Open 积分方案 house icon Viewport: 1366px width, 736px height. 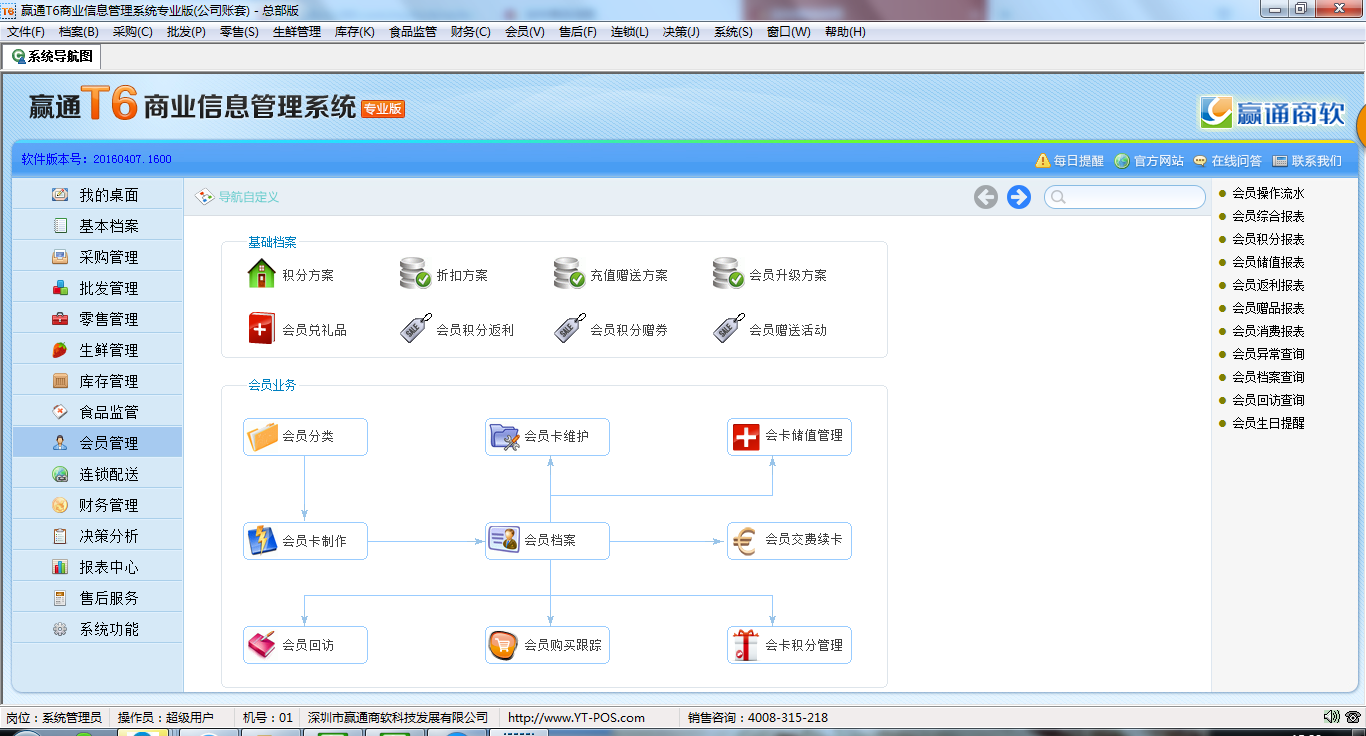261,274
